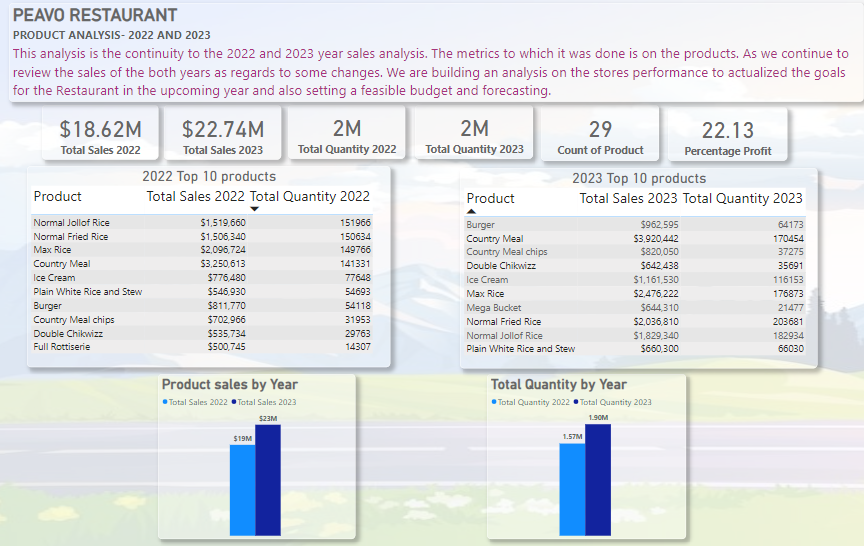Select the $22.74M Total Sales 2023 card
The image size is (864, 546).
point(223,133)
